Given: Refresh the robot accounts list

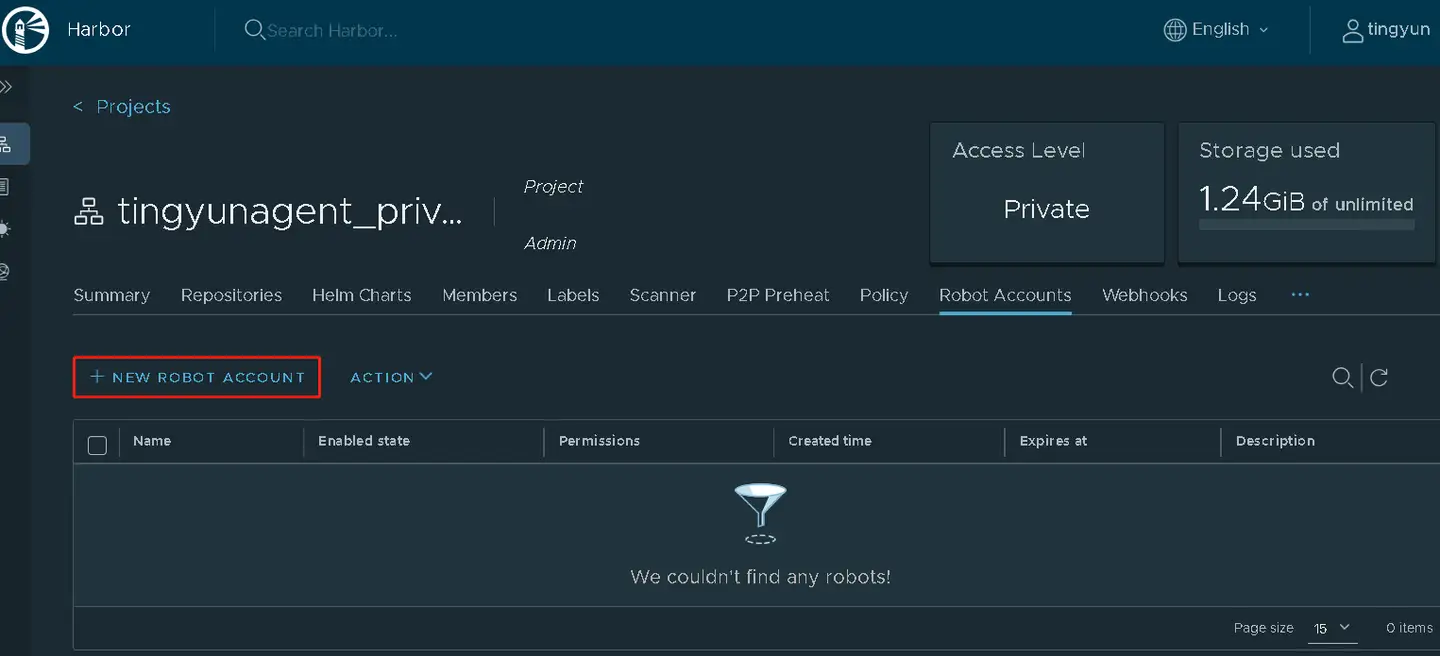Looking at the screenshot, I should (1379, 377).
